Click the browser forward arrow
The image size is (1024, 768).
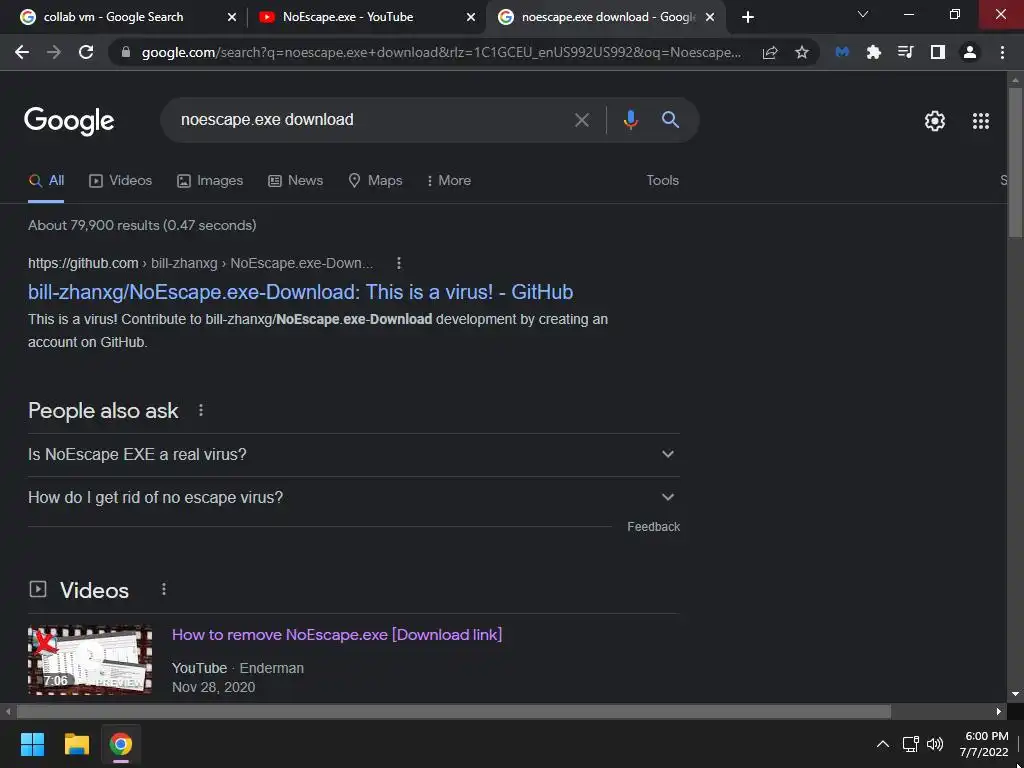[x=54, y=52]
